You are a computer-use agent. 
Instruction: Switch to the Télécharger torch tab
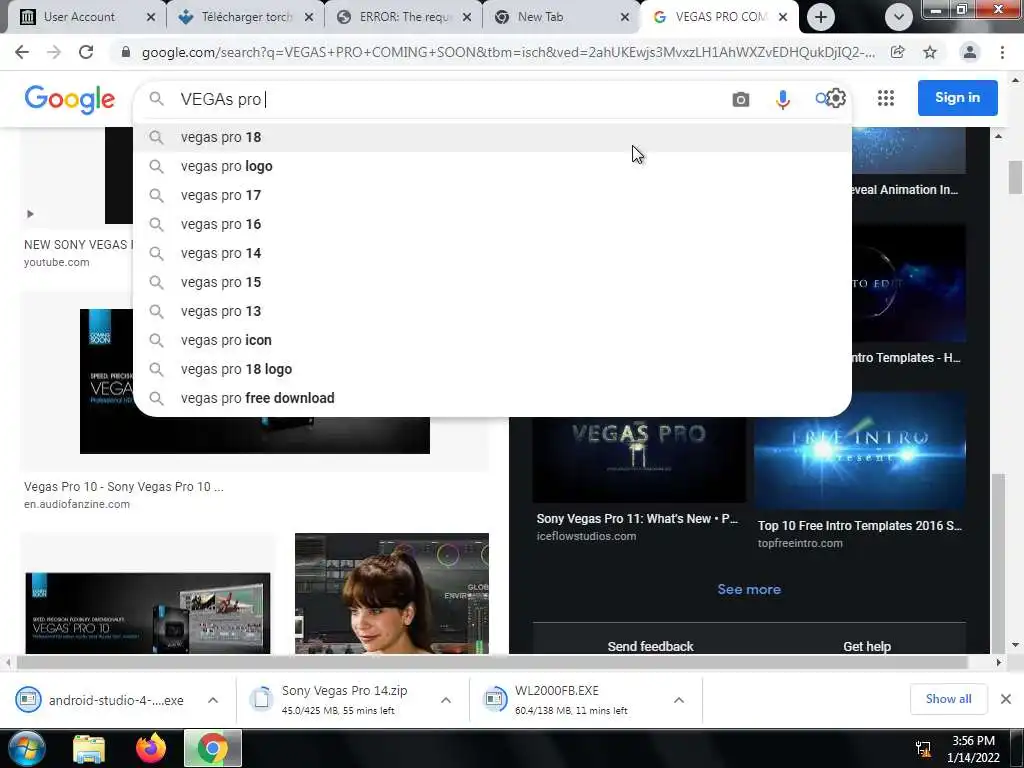(245, 17)
